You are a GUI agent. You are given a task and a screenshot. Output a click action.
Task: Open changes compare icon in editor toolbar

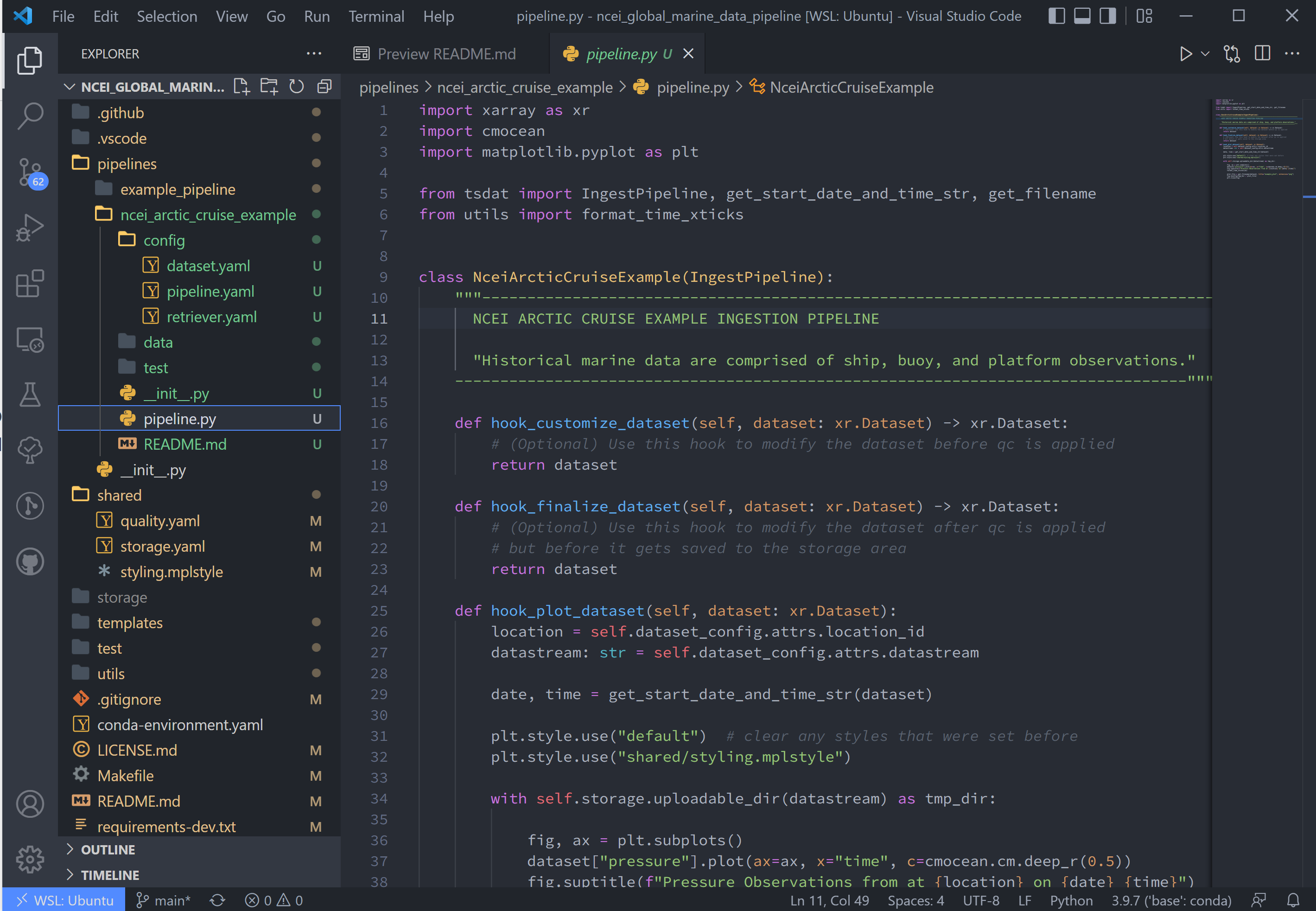pos(1232,54)
